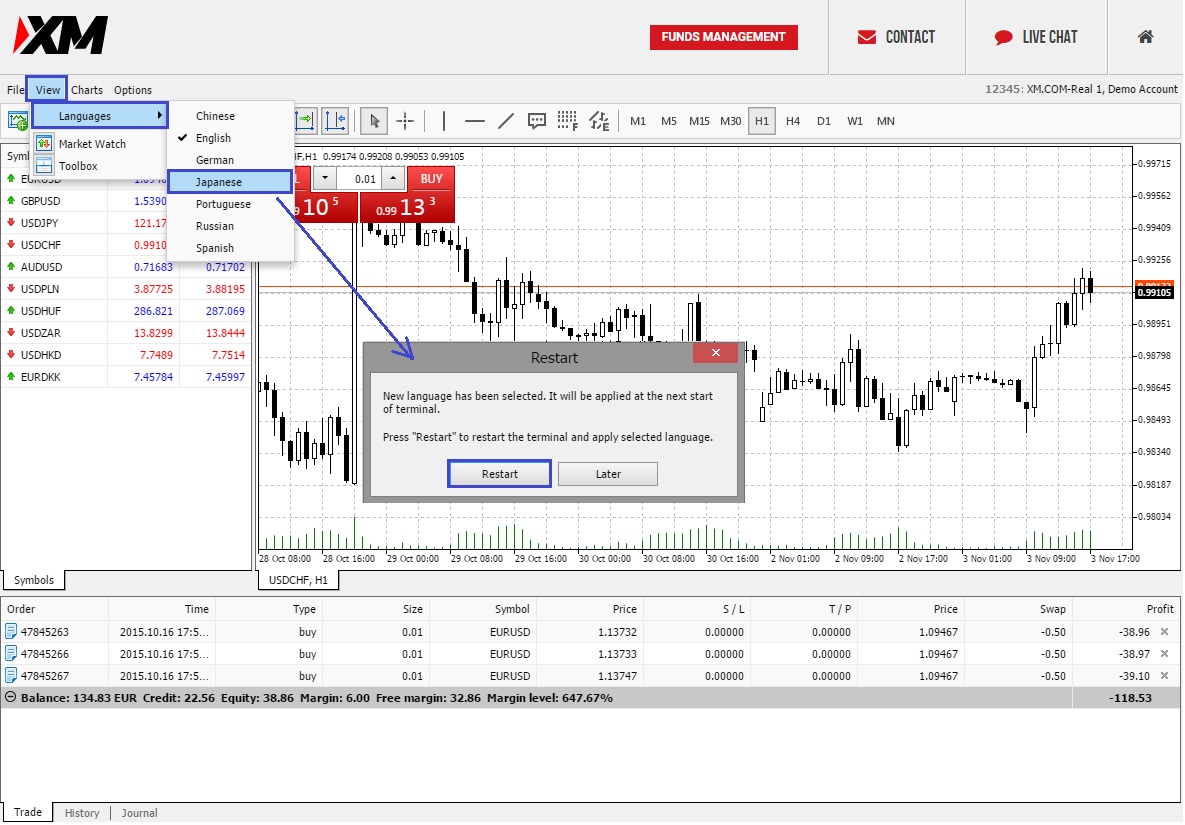The image size is (1185, 825).
Task: Select the equidistant channel tool
Action: [599, 121]
